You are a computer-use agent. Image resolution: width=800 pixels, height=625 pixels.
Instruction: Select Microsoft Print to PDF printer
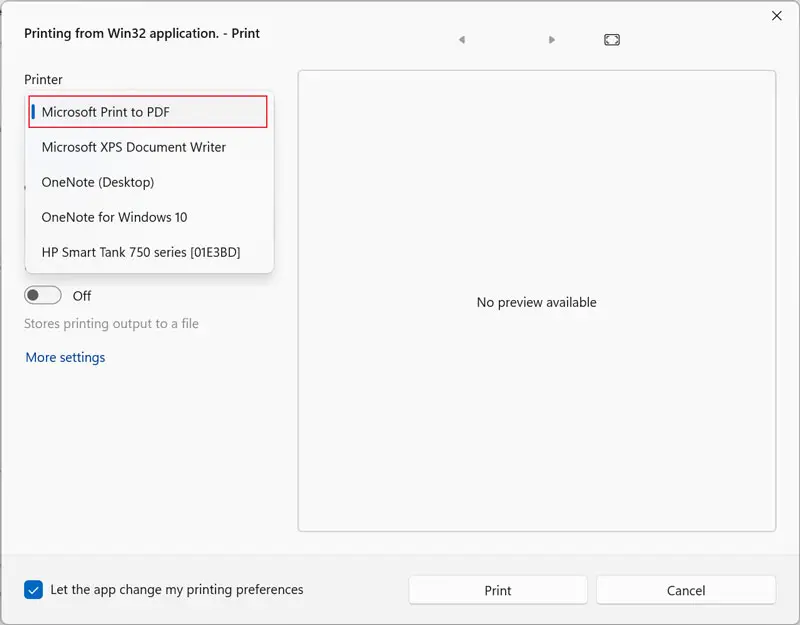(148, 112)
